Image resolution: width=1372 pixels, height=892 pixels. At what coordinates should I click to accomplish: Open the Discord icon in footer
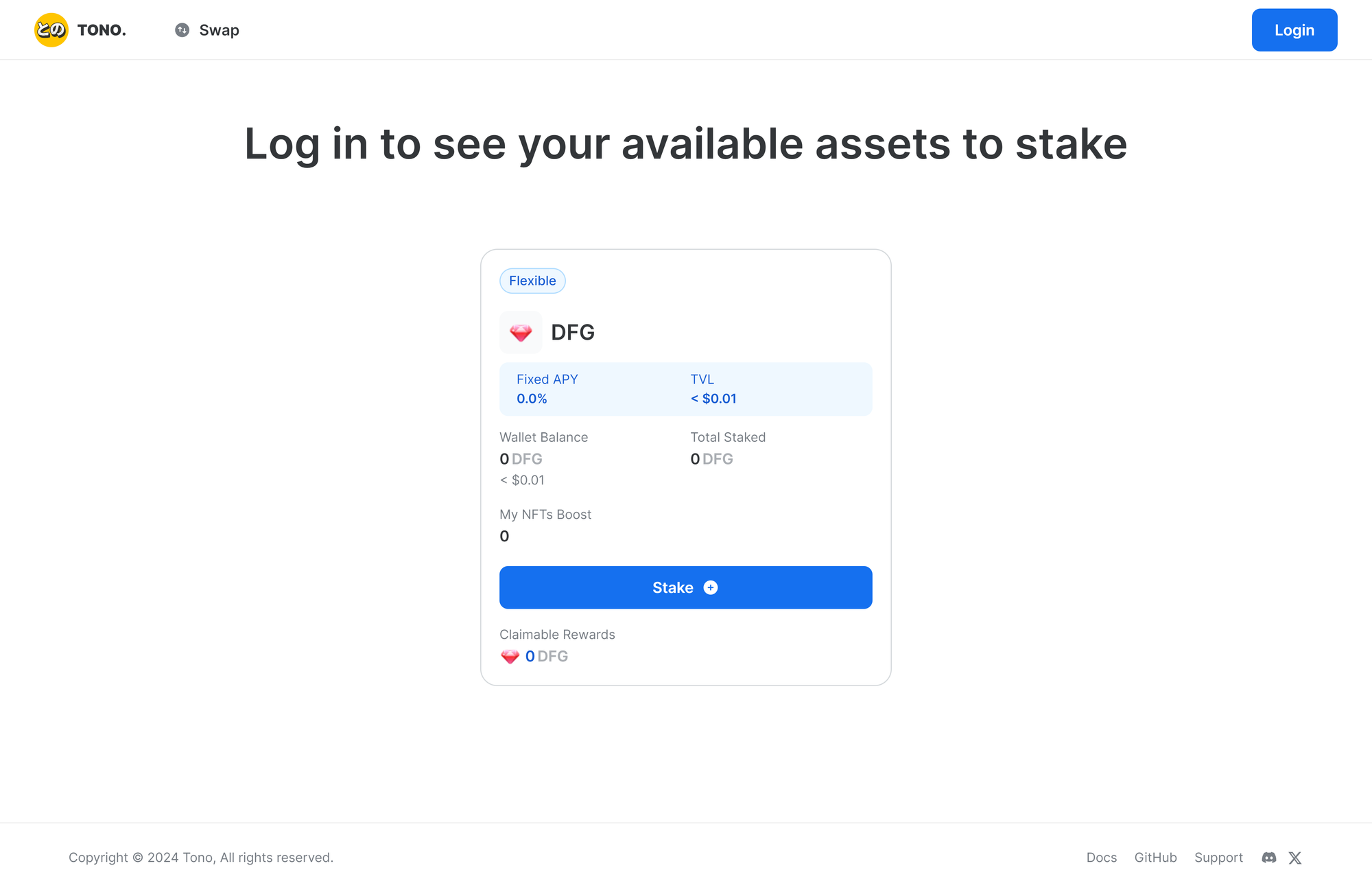(x=1269, y=858)
